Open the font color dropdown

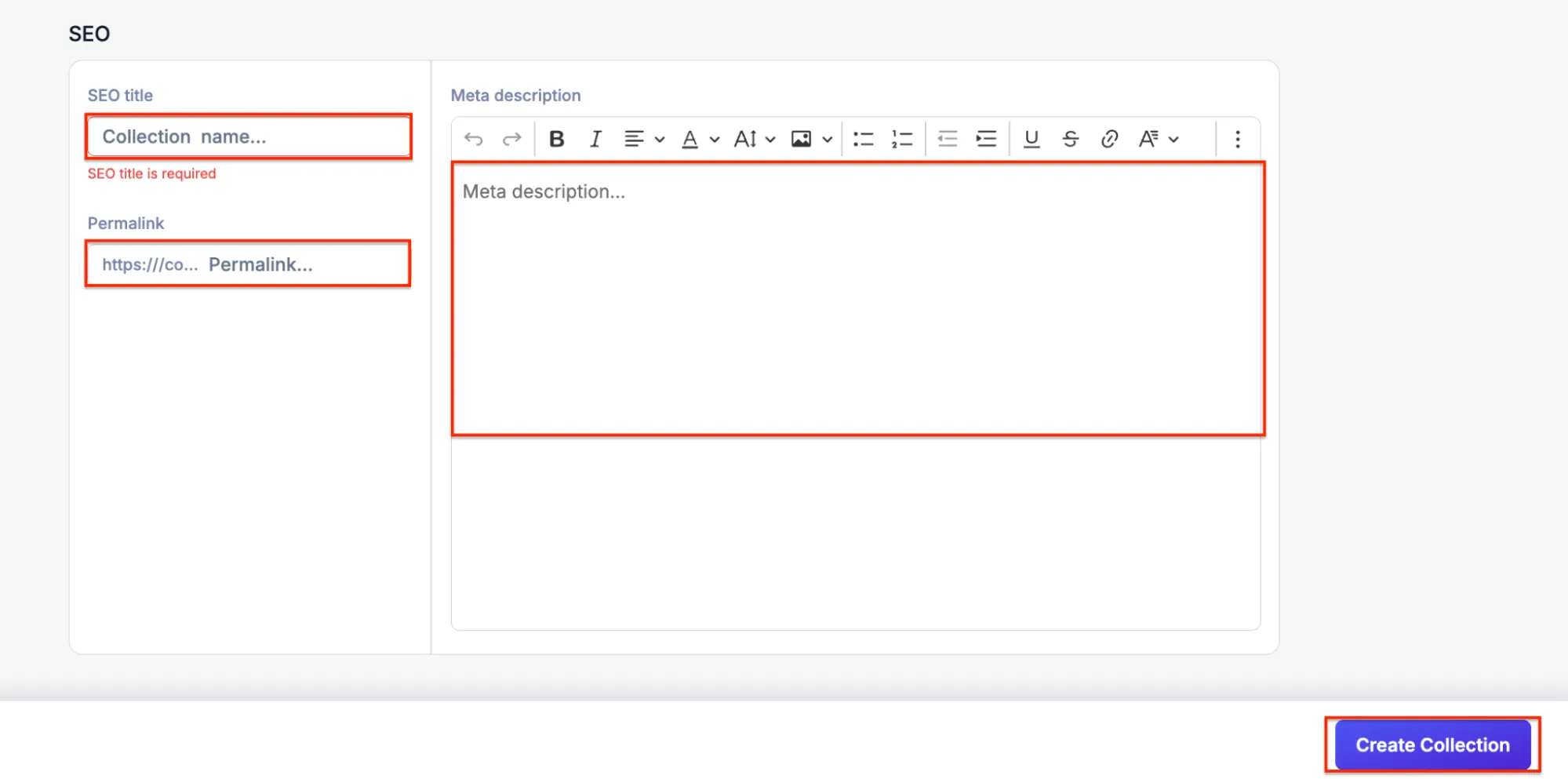(x=700, y=140)
